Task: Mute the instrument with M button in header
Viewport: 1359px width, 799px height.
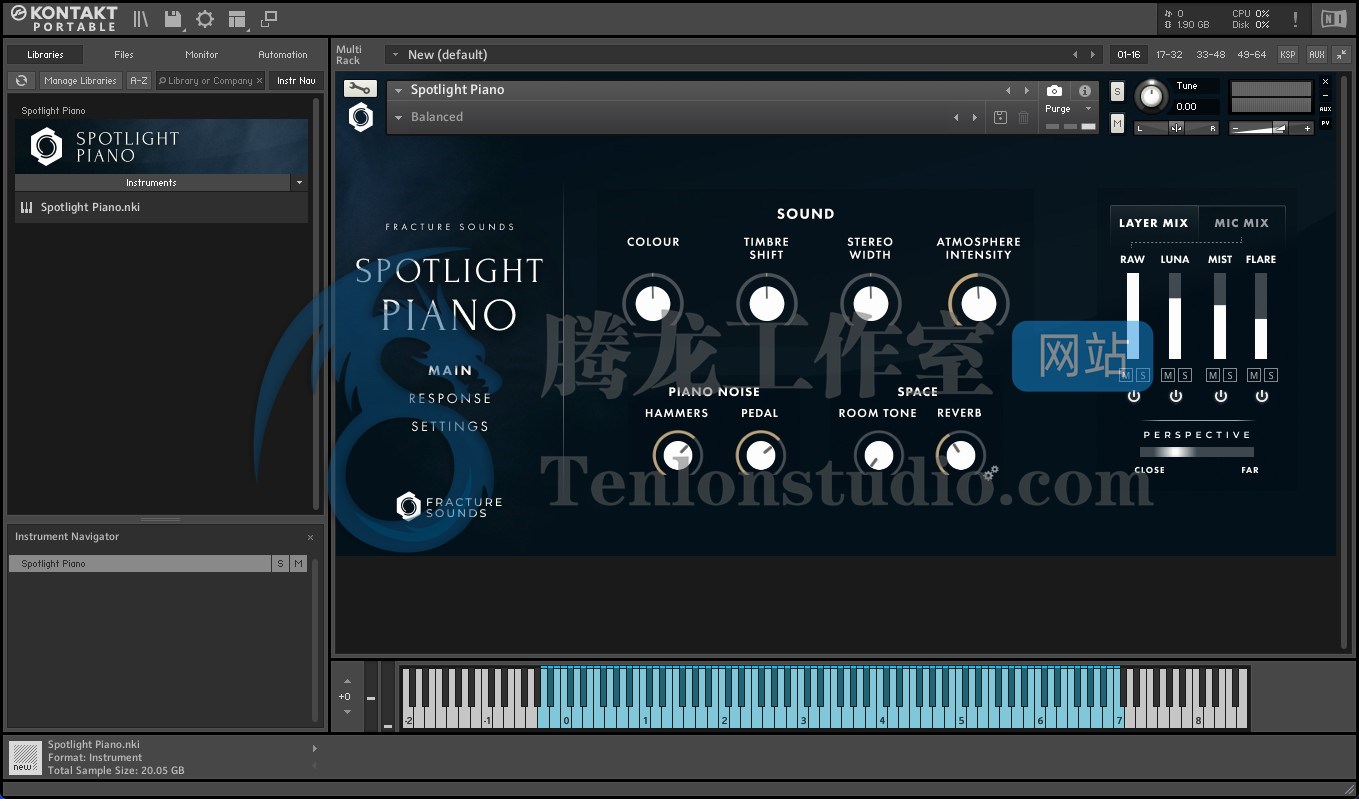Action: tap(1117, 124)
